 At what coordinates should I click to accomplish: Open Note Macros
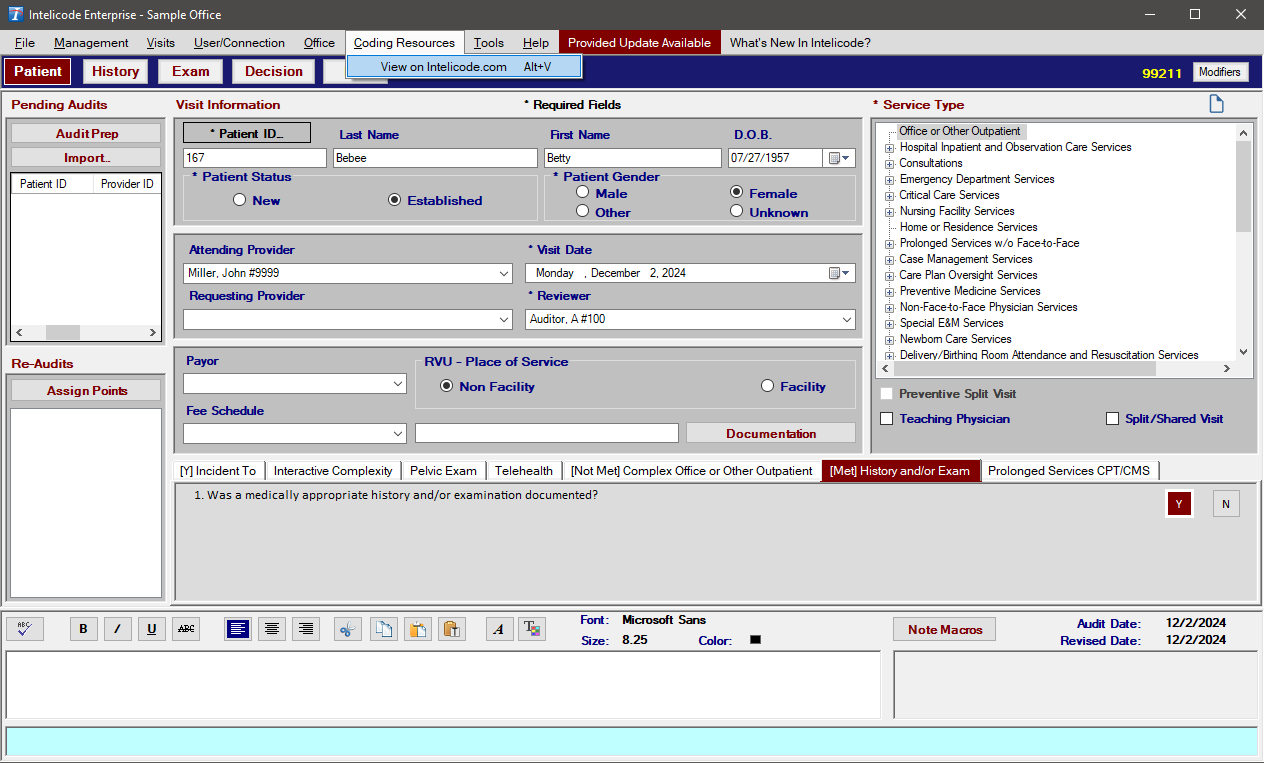[945, 630]
